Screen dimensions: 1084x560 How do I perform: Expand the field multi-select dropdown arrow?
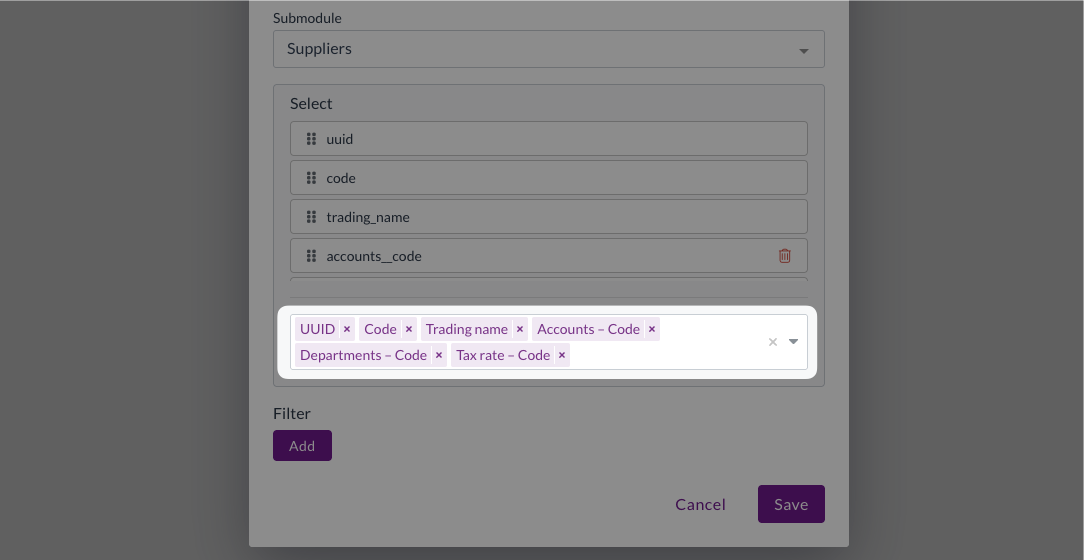click(x=794, y=342)
